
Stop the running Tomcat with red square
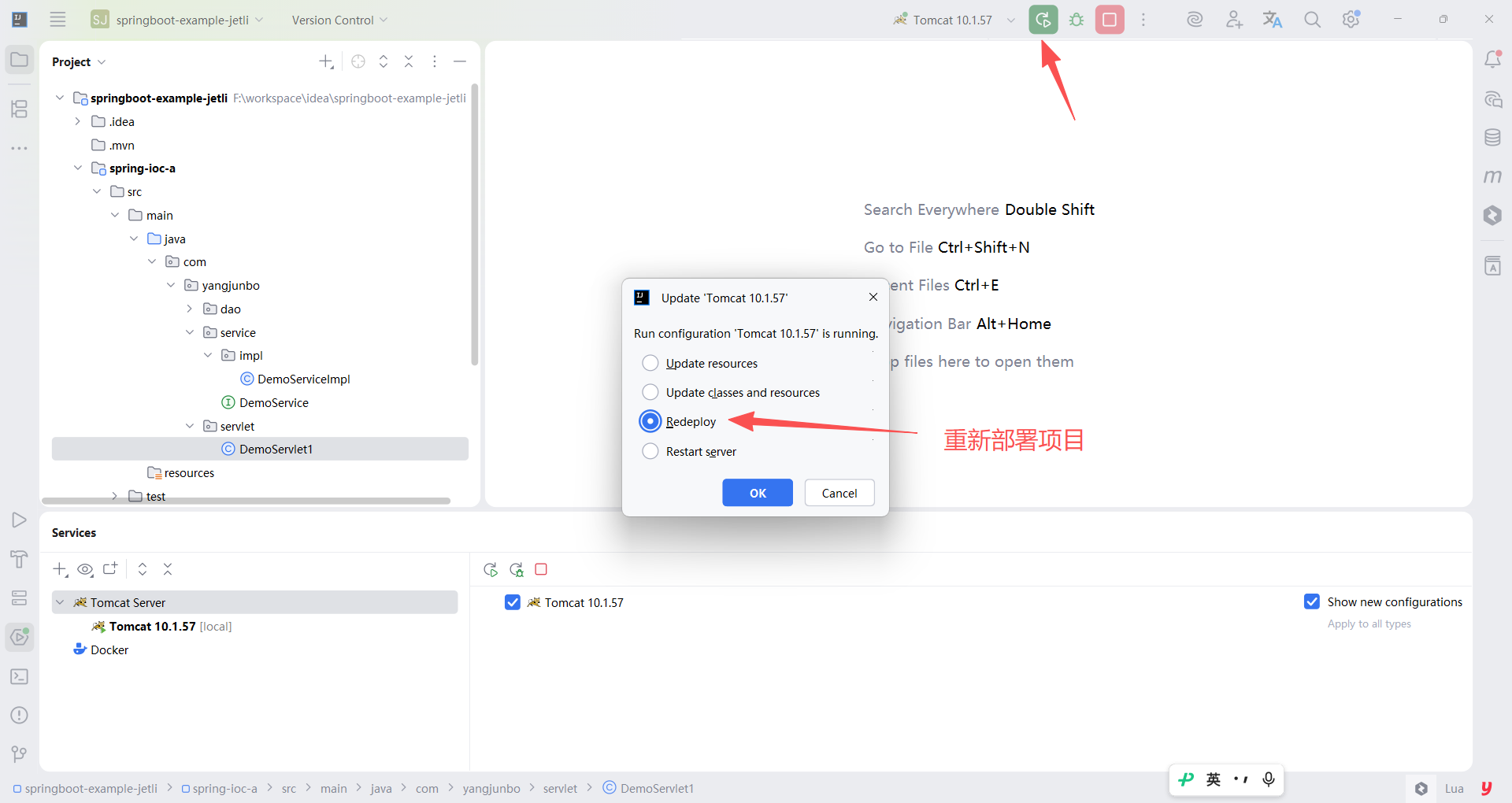coord(1110,20)
